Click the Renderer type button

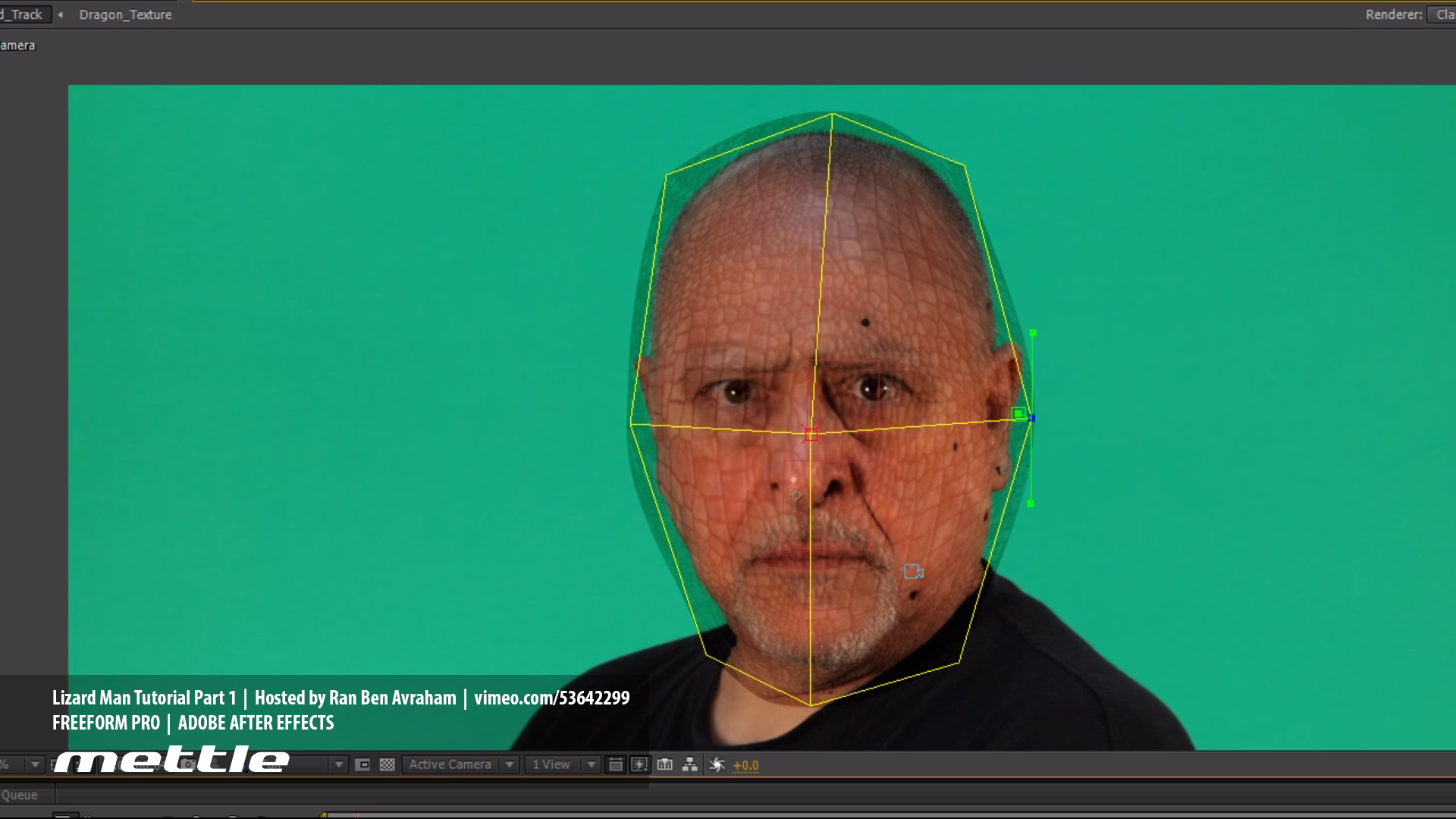click(x=1443, y=14)
